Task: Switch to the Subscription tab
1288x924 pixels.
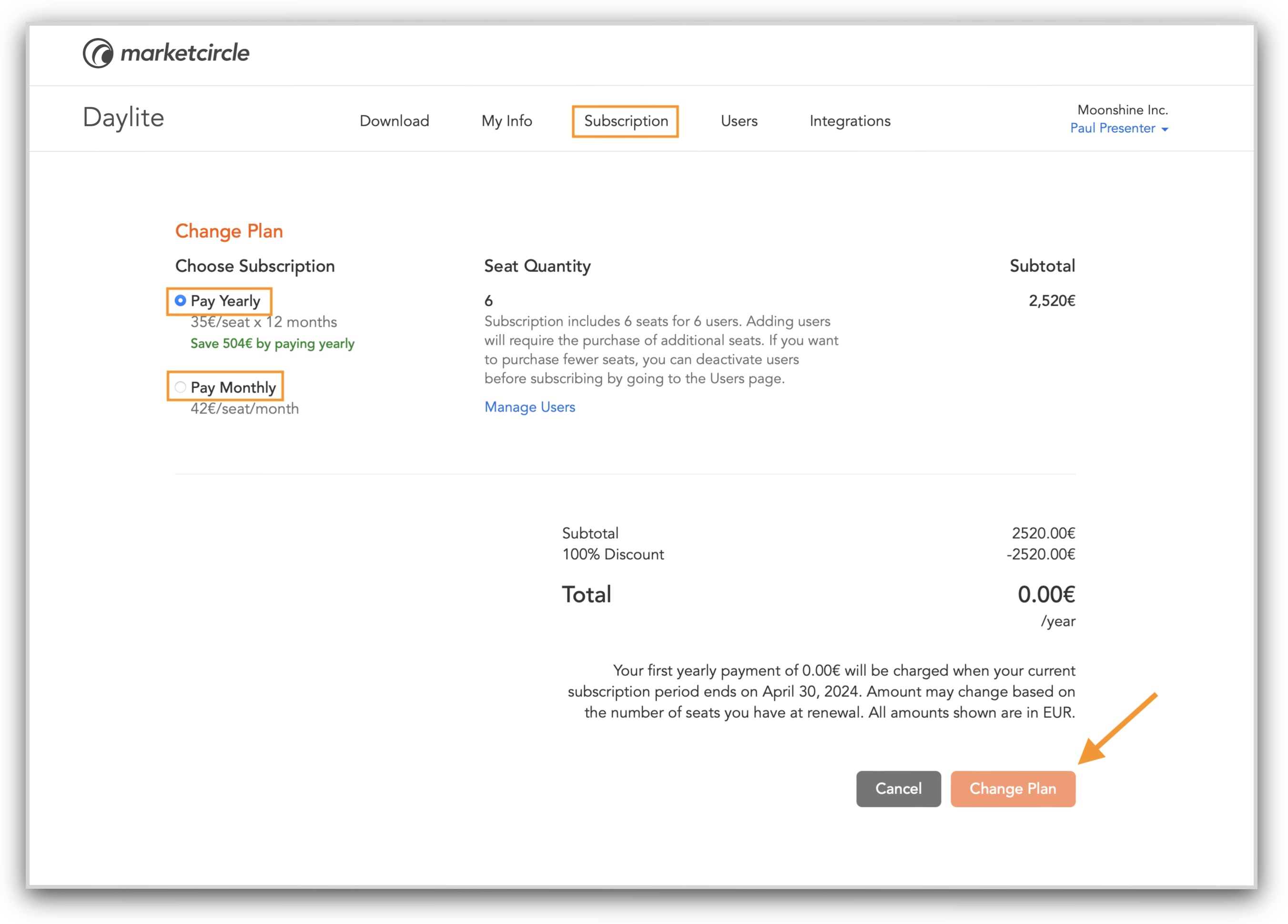Action: (626, 121)
